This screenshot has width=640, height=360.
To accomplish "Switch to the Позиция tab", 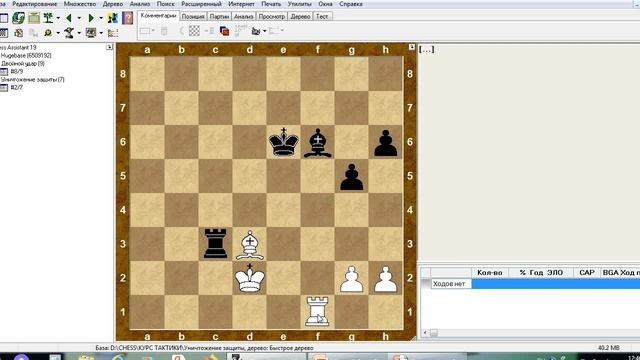I will (193, 17).
